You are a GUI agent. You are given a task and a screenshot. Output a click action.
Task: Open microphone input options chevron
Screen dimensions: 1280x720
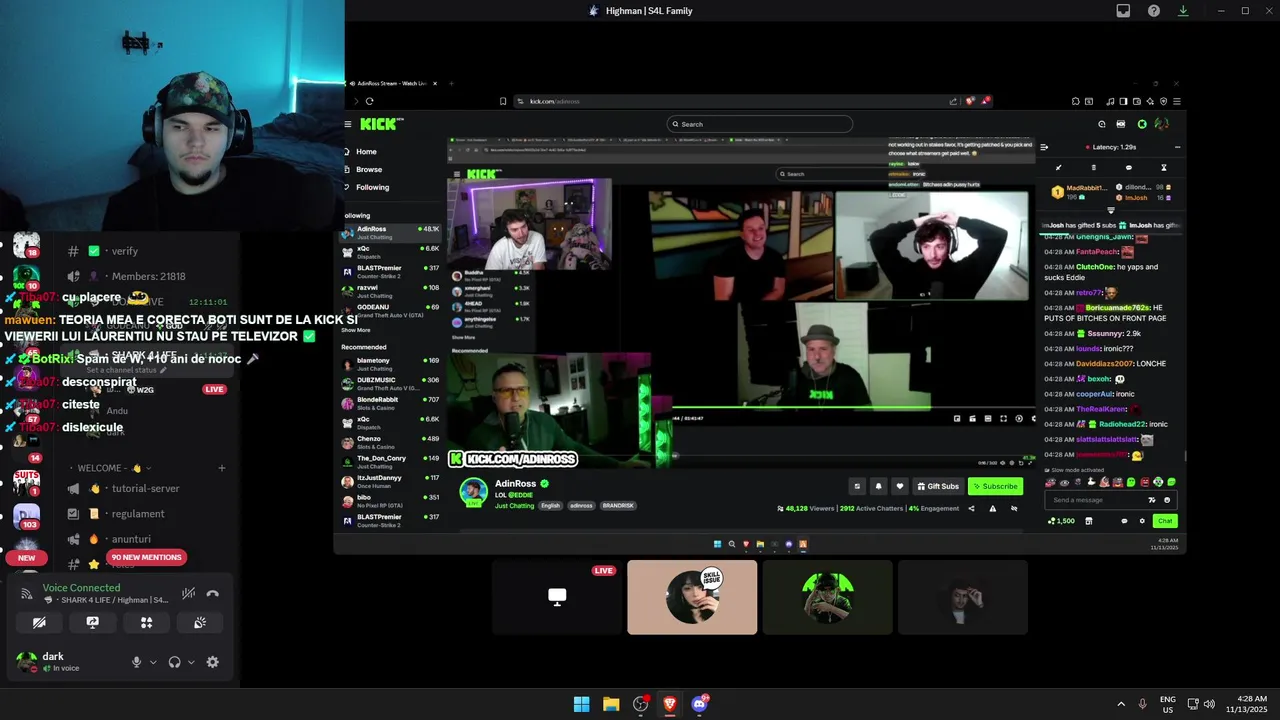[153, 662]
